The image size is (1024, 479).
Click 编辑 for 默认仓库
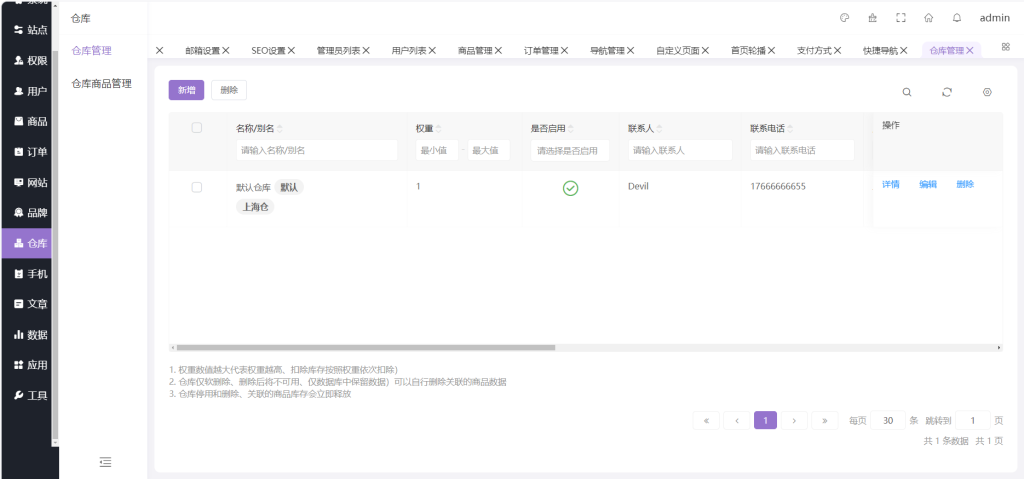coord(928,184)
